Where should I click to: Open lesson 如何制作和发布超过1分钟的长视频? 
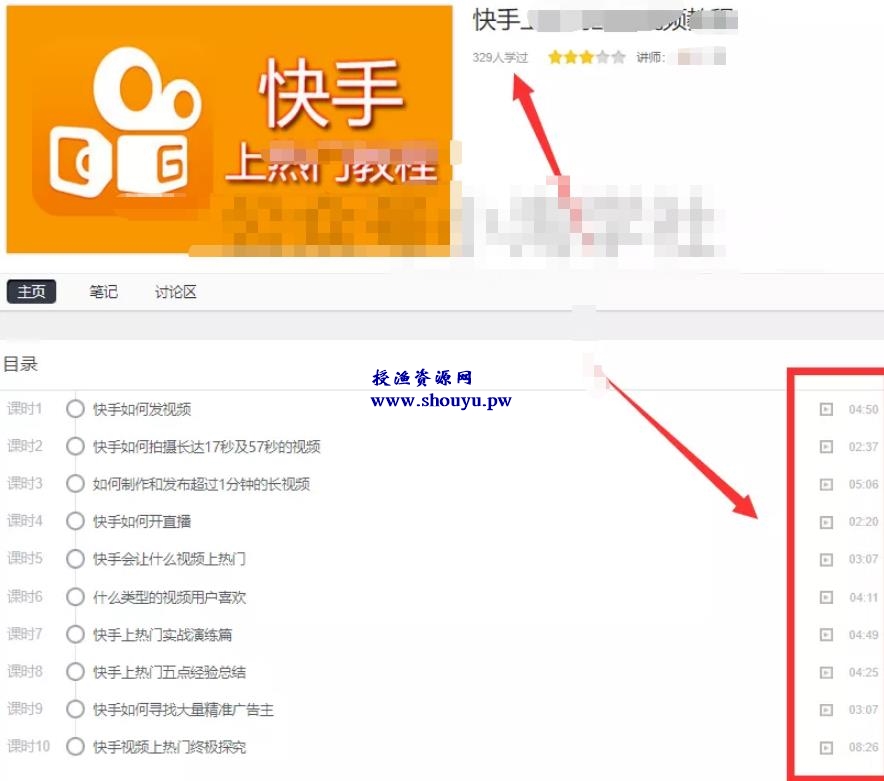201,484
